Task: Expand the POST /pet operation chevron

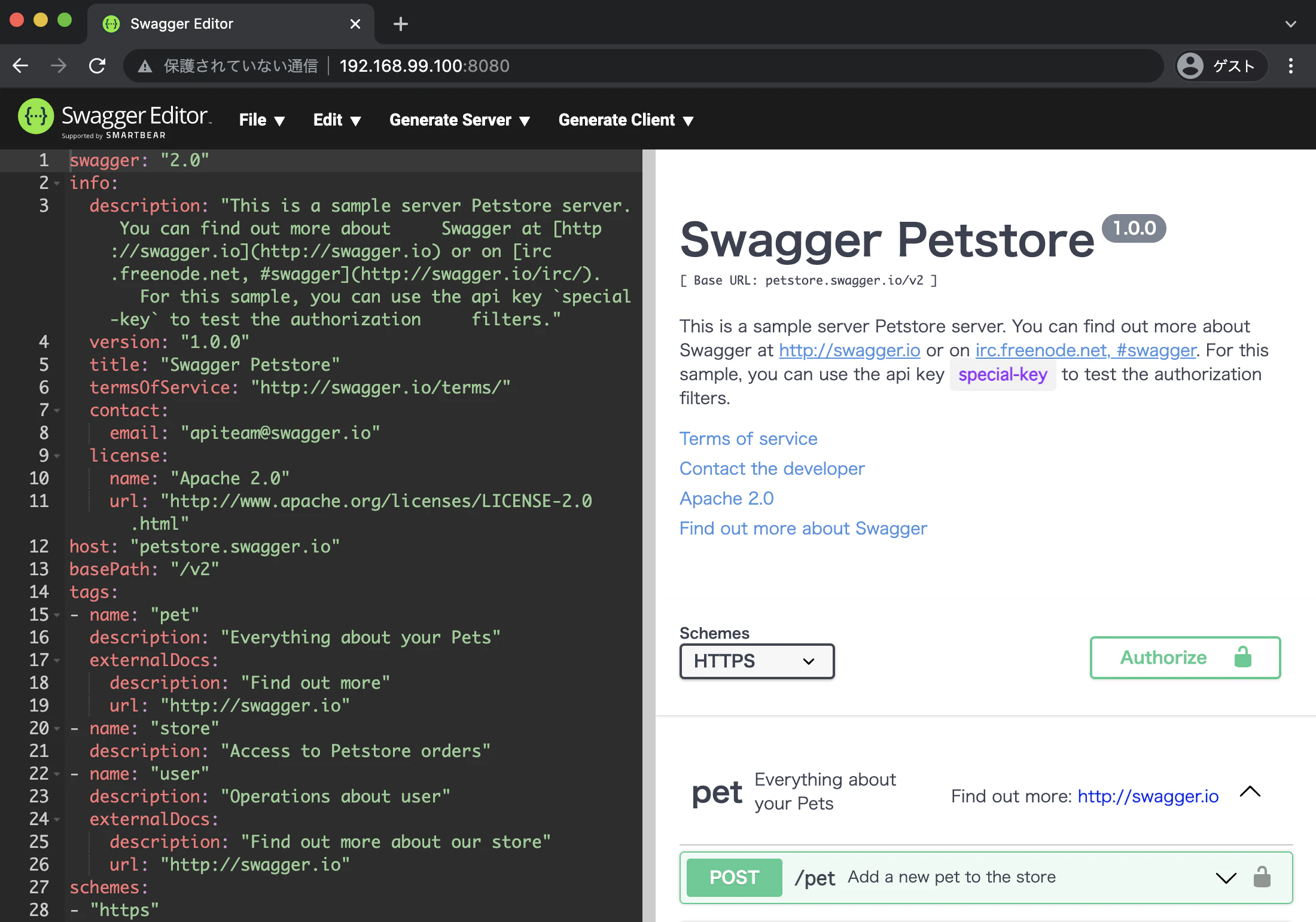Action: (1226, 878)
